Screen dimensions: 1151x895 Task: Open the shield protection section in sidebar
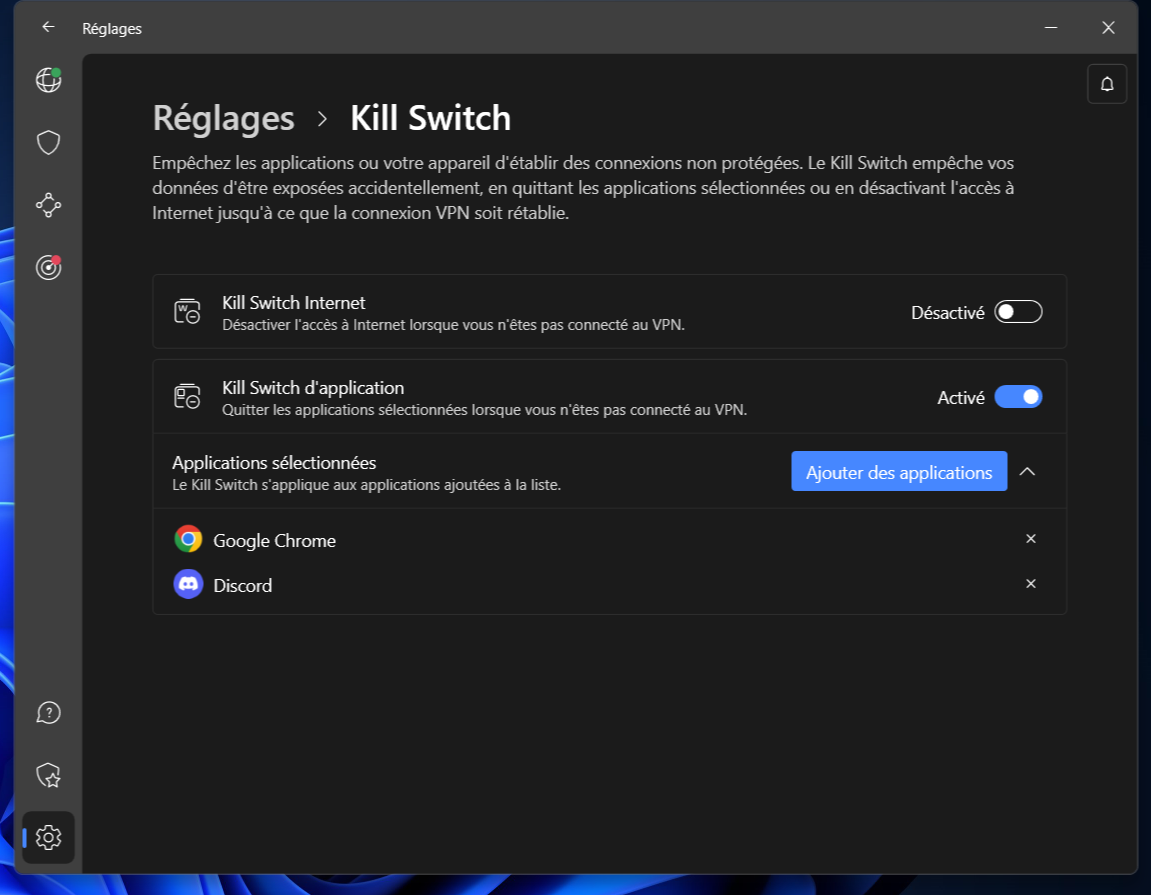[48, 142]
